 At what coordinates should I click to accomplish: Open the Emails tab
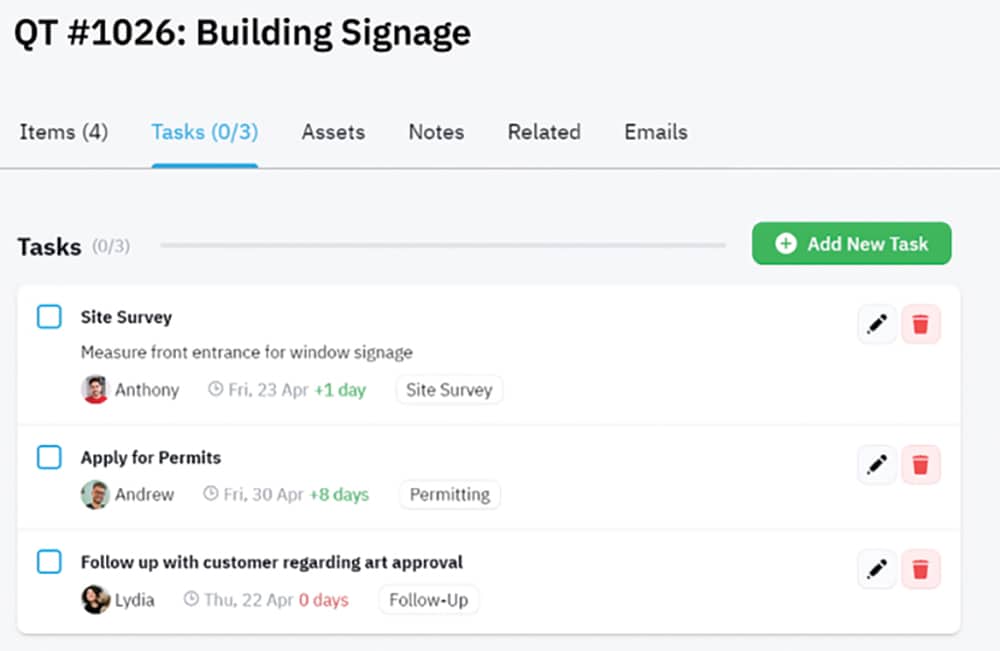tap(656, 132)
